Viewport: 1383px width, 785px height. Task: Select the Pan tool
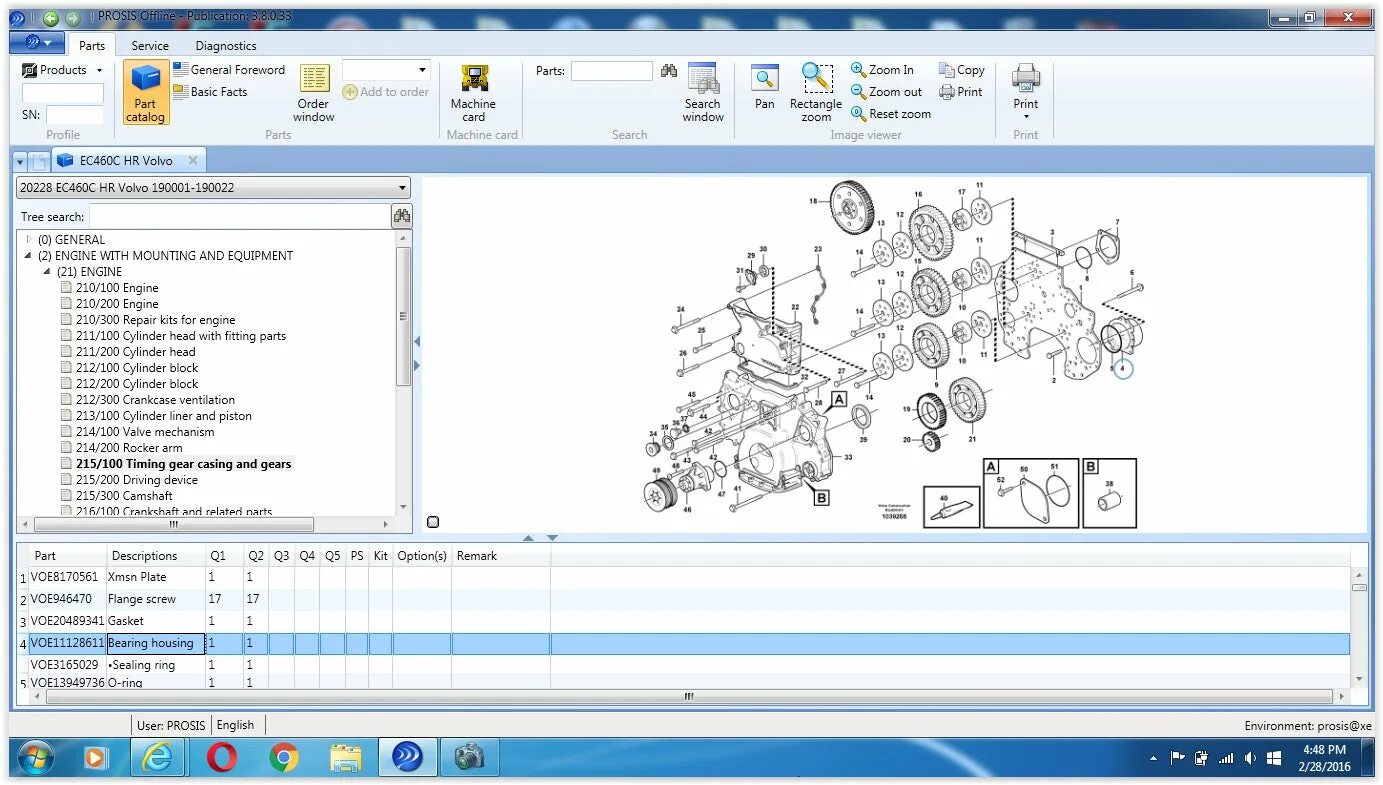pyautogui.click(x=765, y=87)
